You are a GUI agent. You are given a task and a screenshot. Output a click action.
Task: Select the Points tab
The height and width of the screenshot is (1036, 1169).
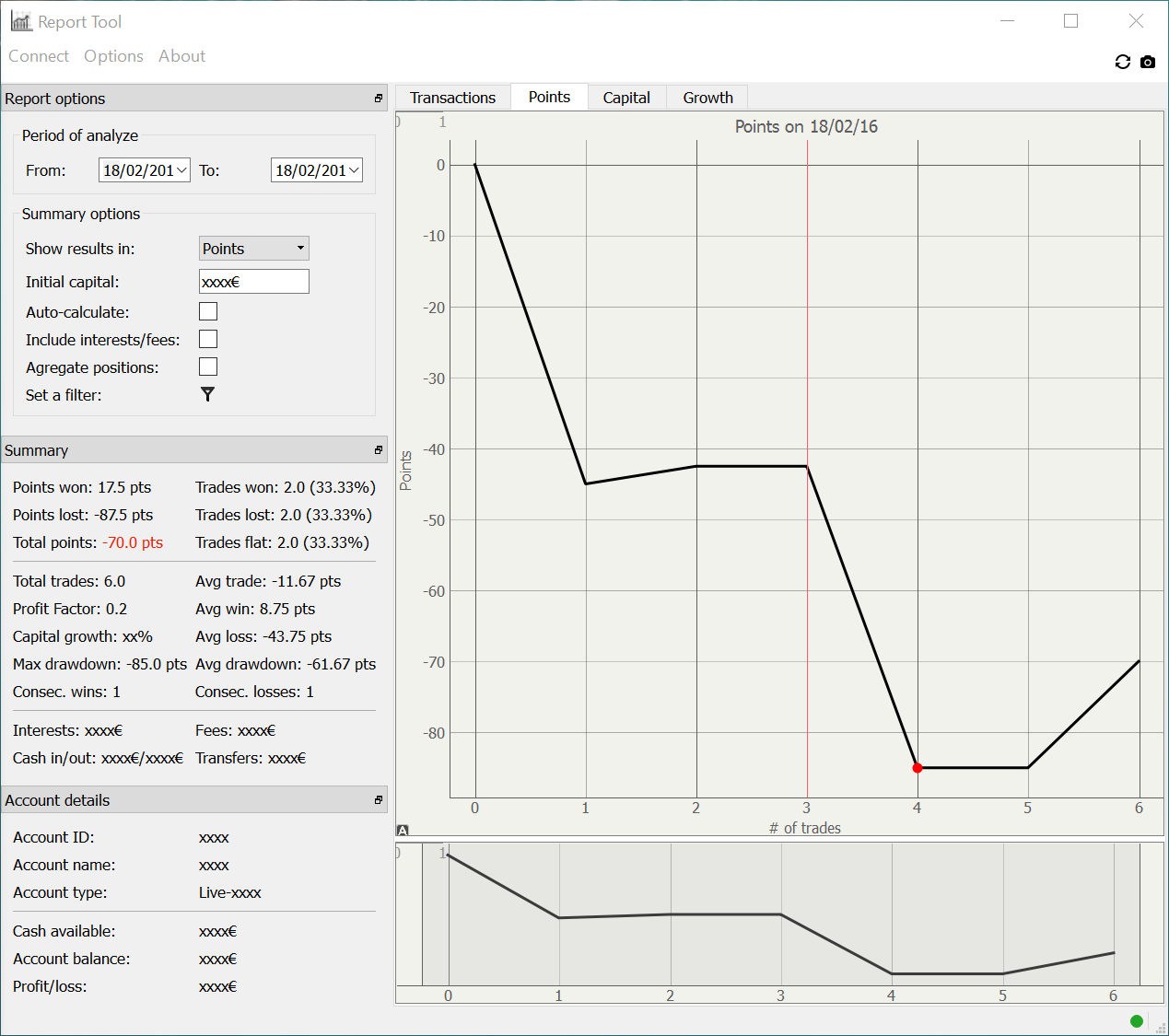click(549, 97)
